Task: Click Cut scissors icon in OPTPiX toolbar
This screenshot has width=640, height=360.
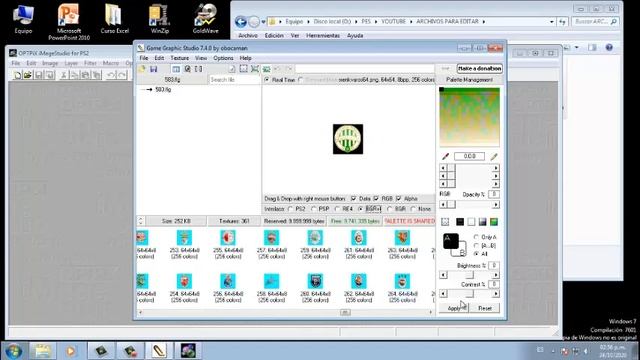Action: (x=64, y=75)
